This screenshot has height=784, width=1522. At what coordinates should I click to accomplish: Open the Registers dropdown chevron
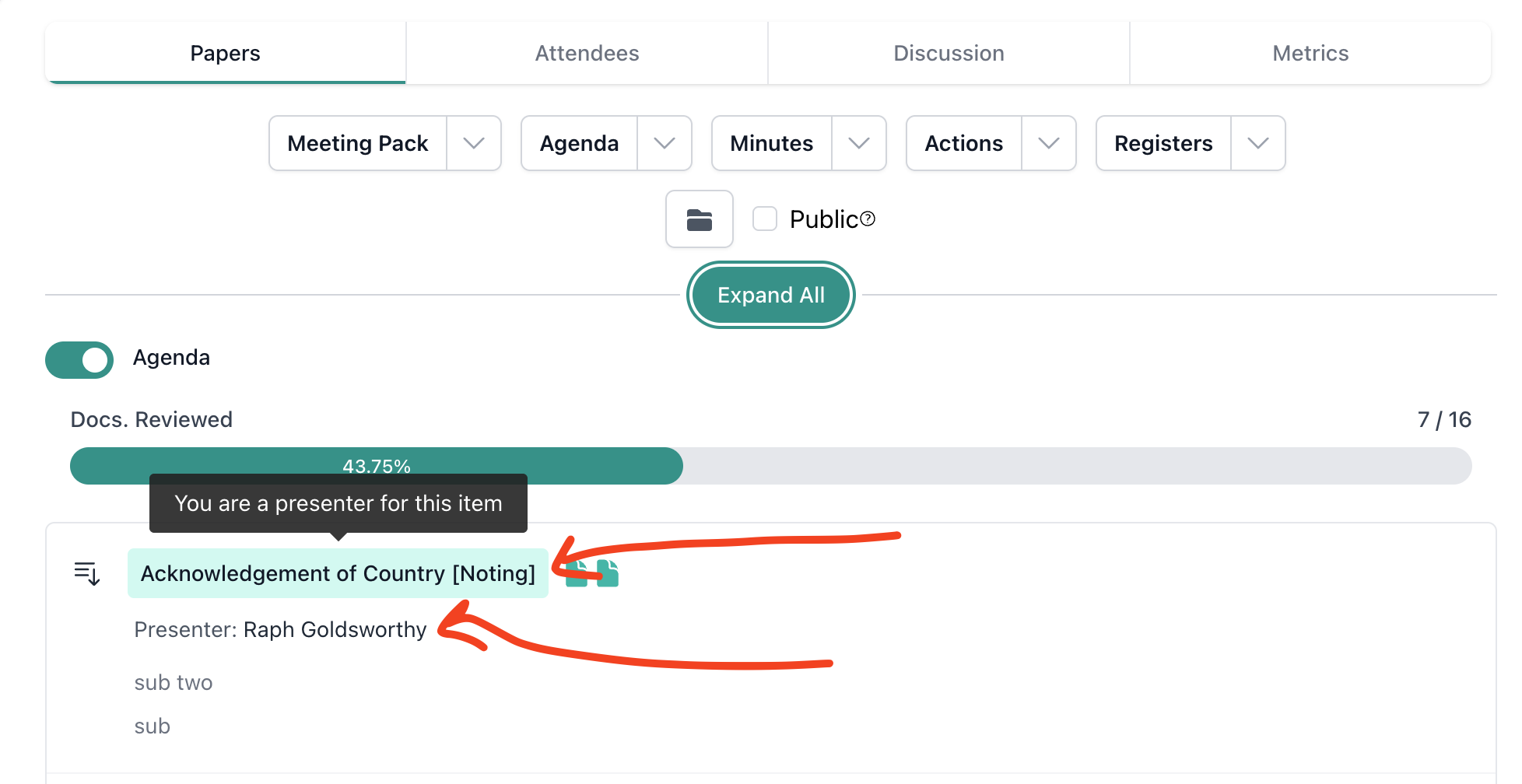pos(1258,143)
